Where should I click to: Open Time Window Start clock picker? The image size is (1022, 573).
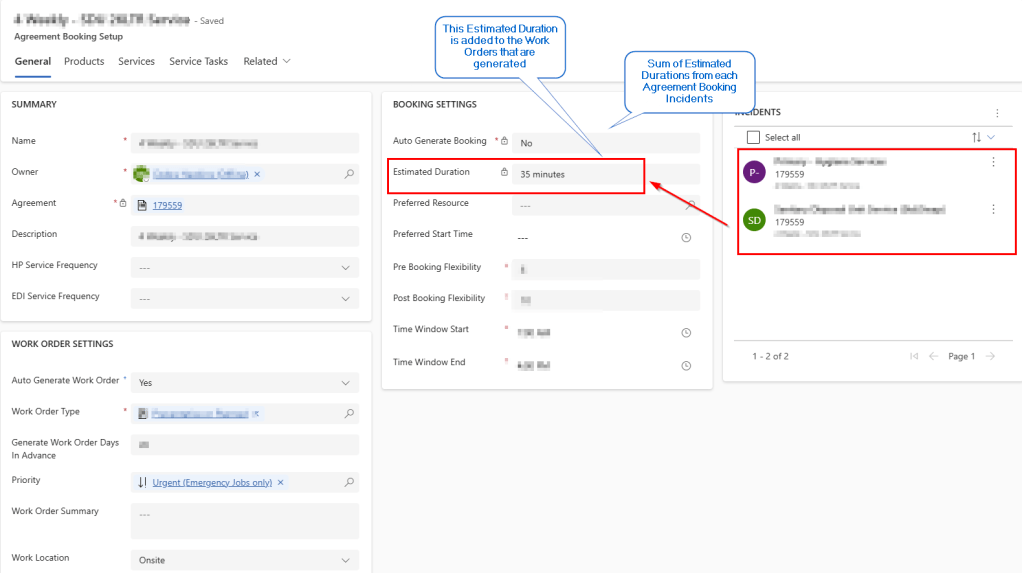tap(686, 333)
